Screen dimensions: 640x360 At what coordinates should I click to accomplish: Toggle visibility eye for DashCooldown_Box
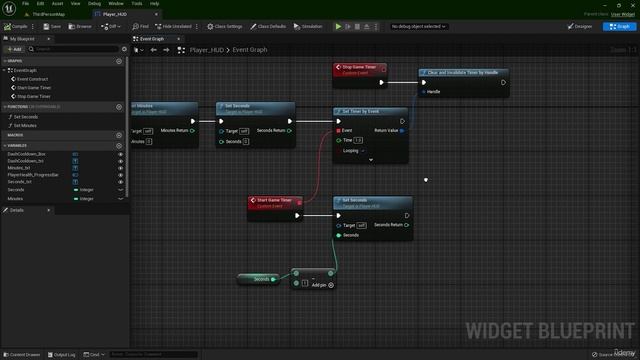120,154
